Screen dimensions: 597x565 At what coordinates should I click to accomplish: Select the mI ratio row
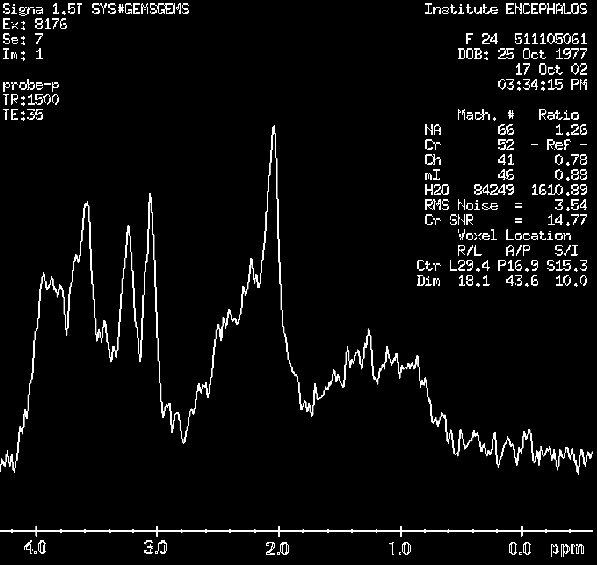pyautogui.click(x=506, y=175)
